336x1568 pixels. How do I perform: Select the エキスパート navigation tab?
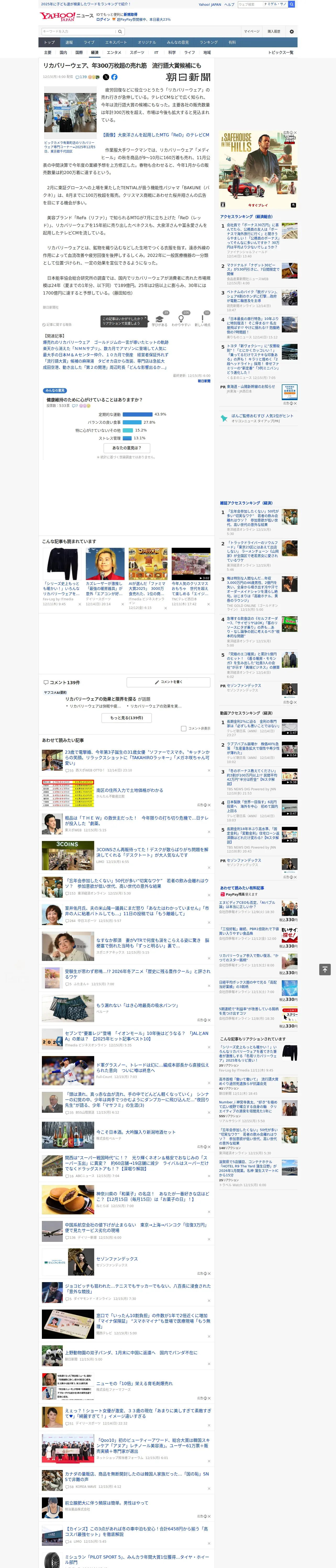pyautogui.click(x=116, y=43)
